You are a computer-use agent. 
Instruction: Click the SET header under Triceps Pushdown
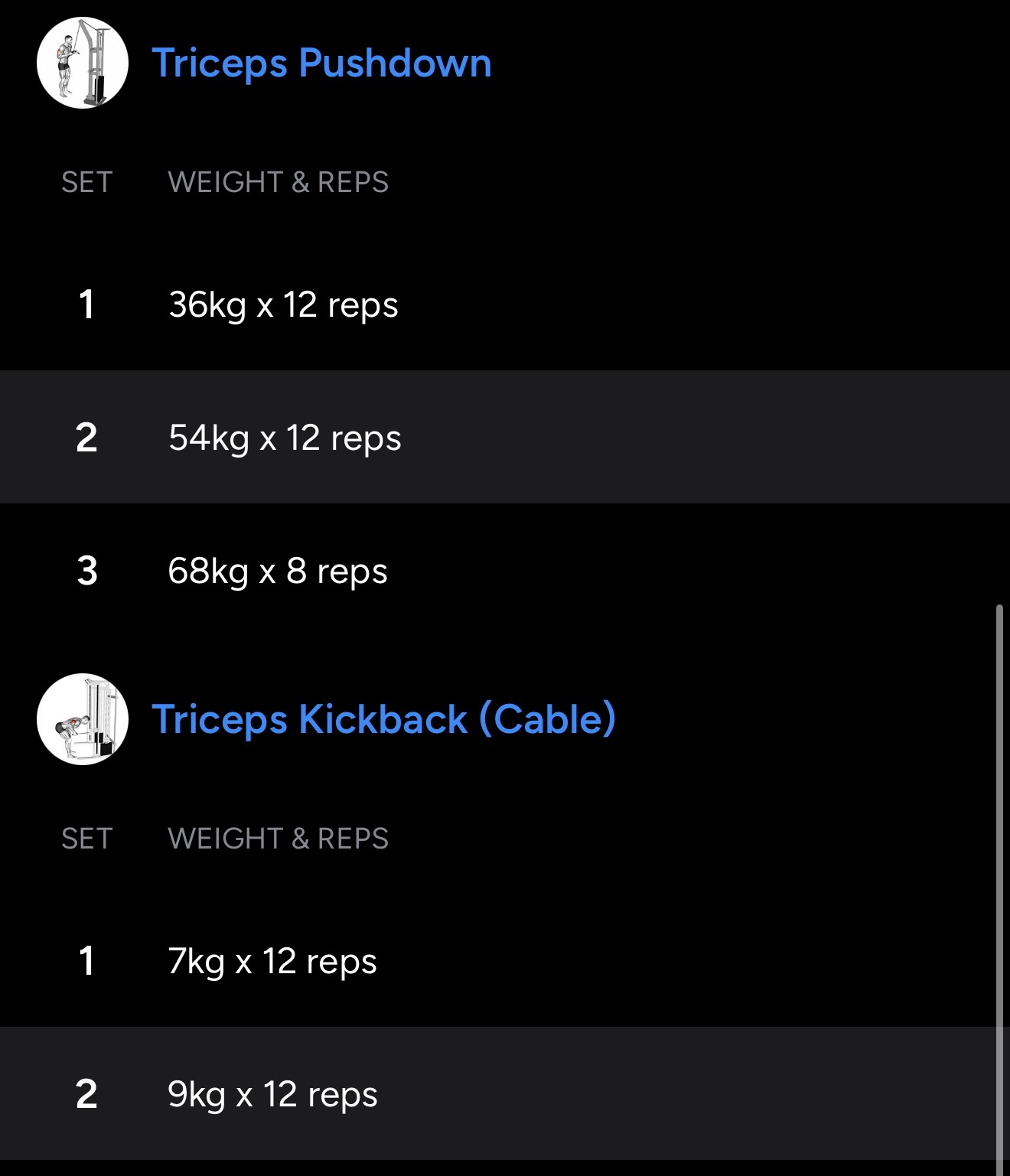(87, 182)
